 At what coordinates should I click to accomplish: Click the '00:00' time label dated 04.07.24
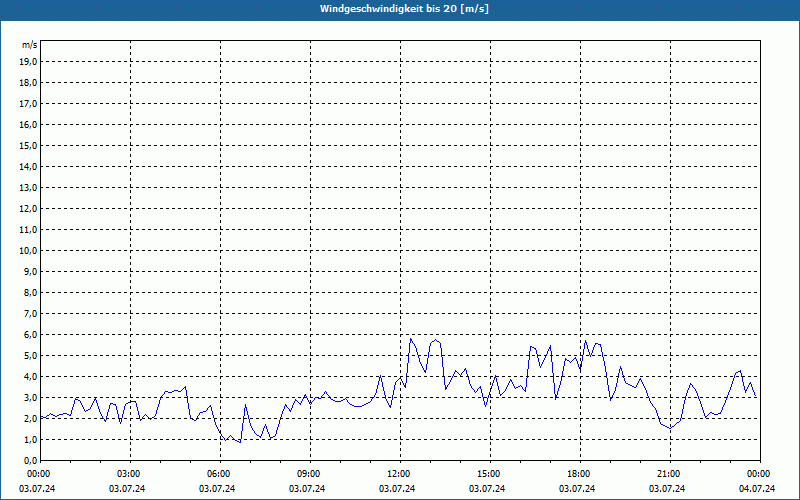pos(758,474)
